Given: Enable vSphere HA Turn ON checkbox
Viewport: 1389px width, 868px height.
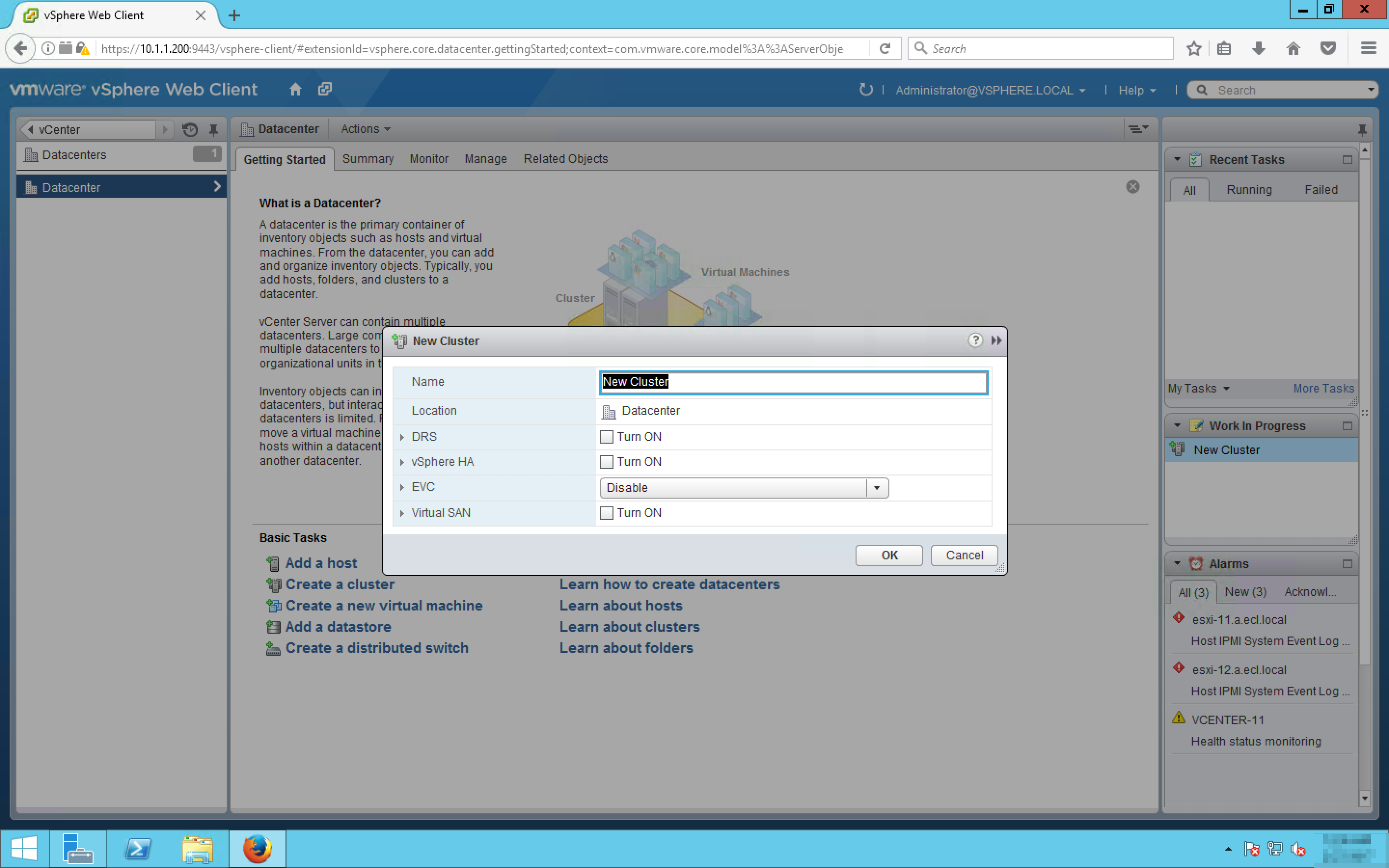Looking at the screenshot, I should coord(606,462).
